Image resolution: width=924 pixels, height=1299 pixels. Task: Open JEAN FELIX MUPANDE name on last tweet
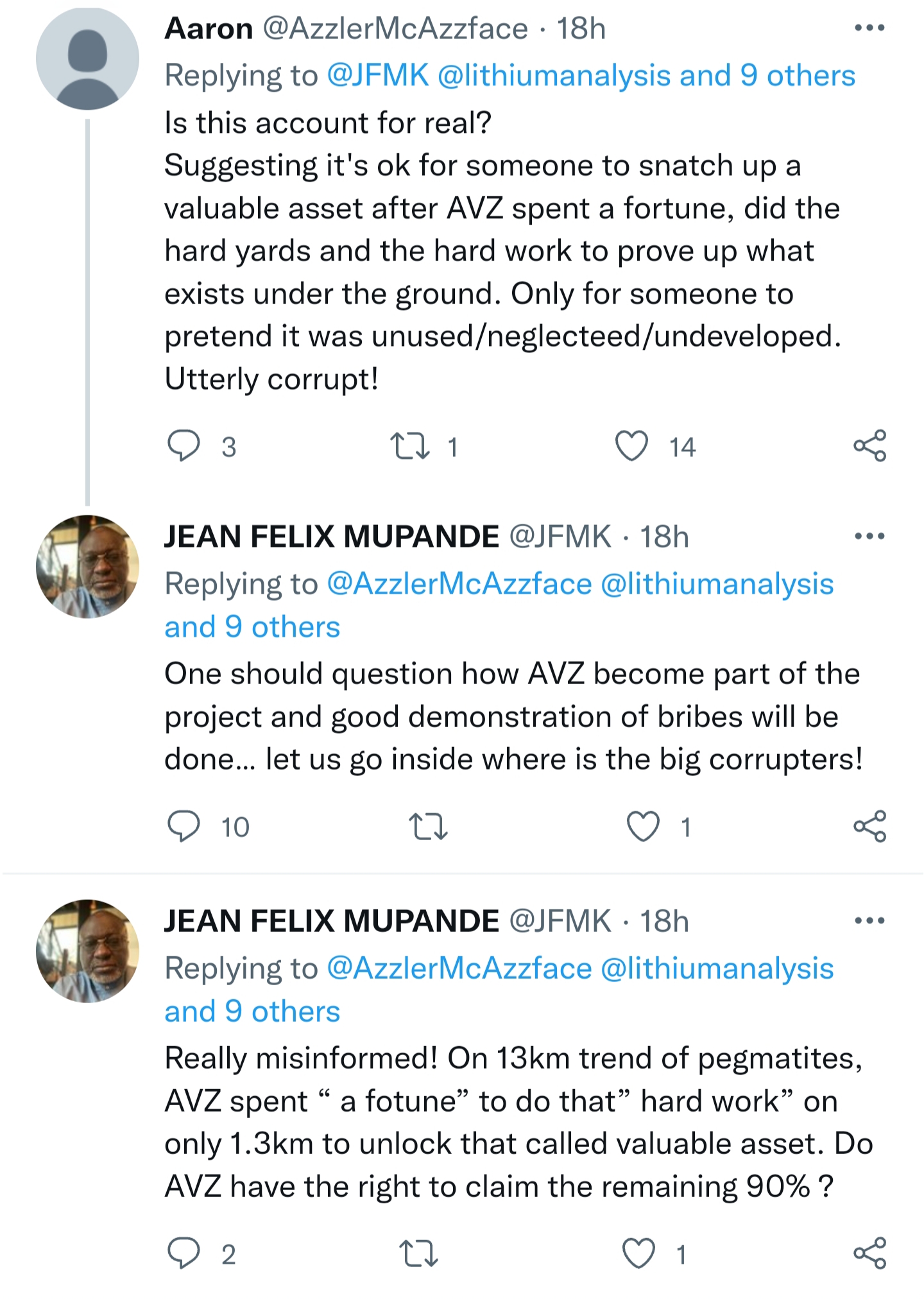(x=331, y=921)
